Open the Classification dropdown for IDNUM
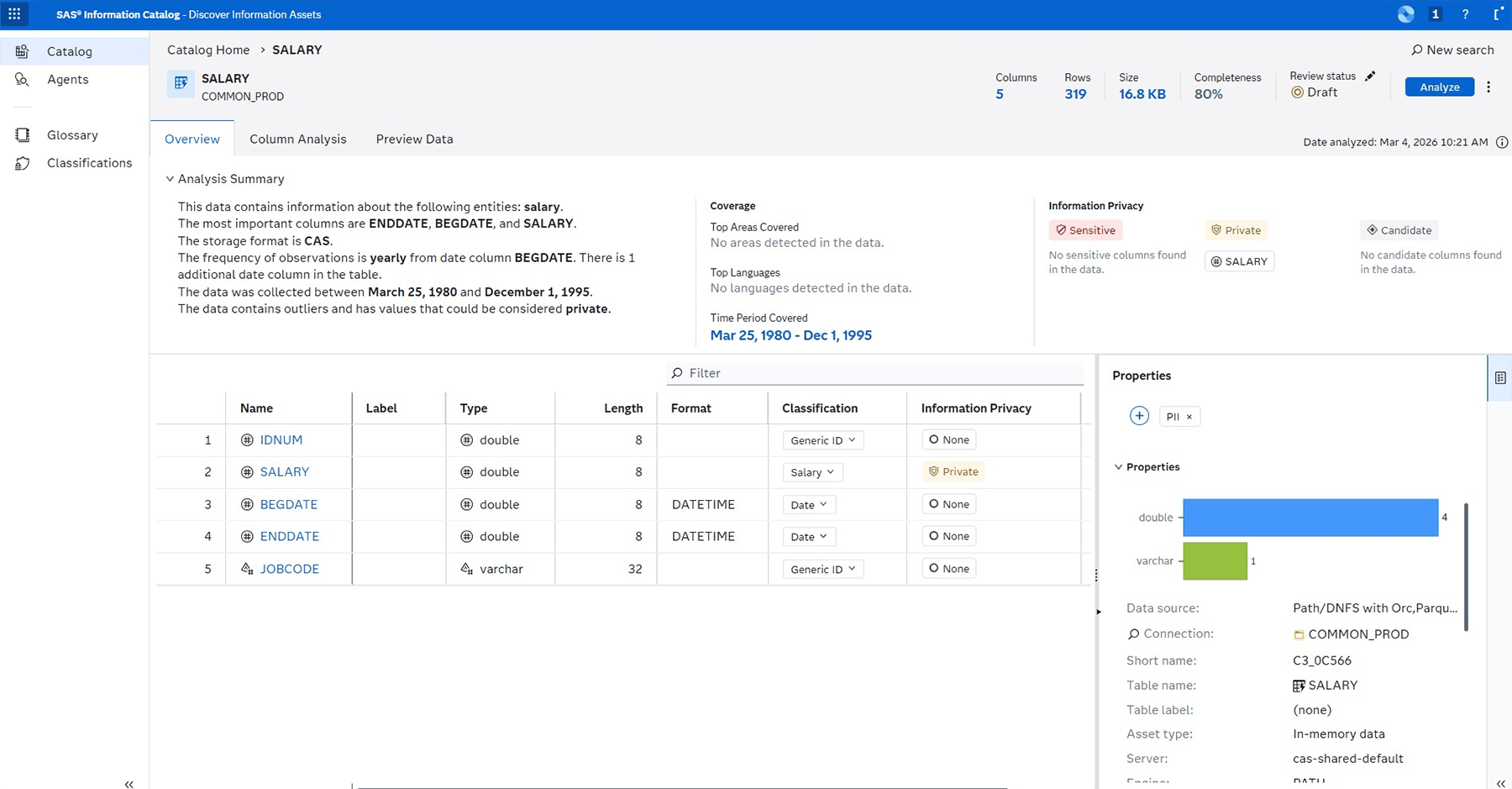The image size is (1512, 789). [x=822, y=439]
